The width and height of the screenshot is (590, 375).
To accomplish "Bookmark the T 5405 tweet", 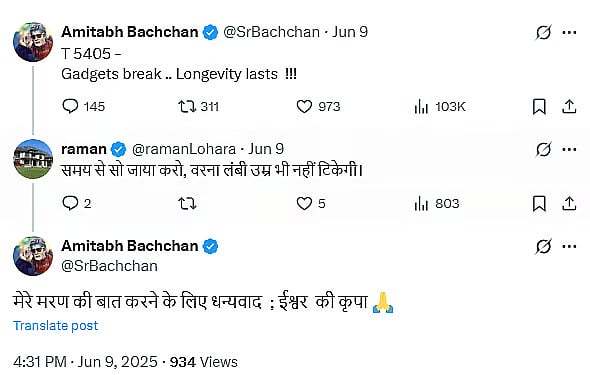I will point(539,106).
